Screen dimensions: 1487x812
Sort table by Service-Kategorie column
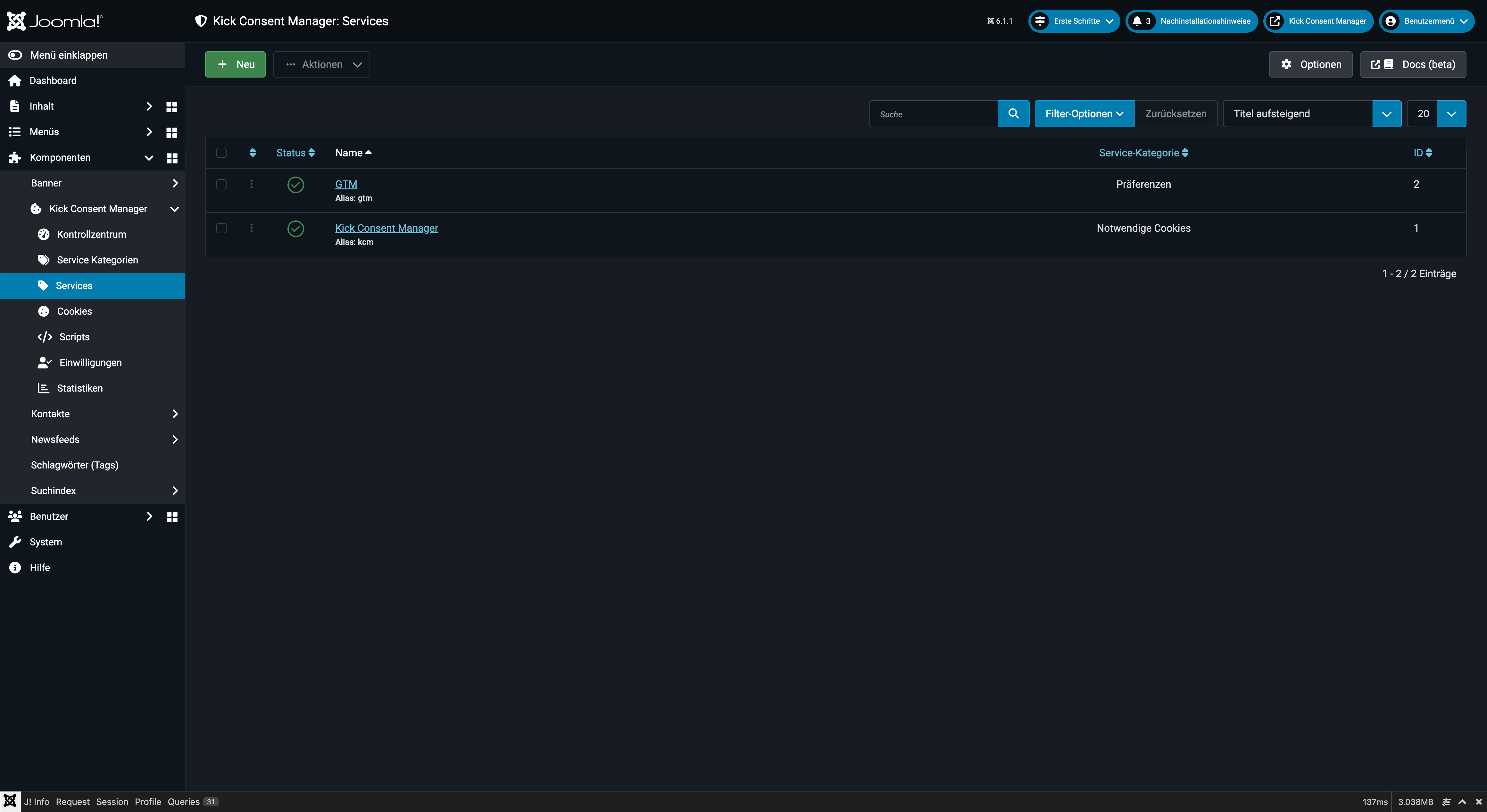point(1143,153)
